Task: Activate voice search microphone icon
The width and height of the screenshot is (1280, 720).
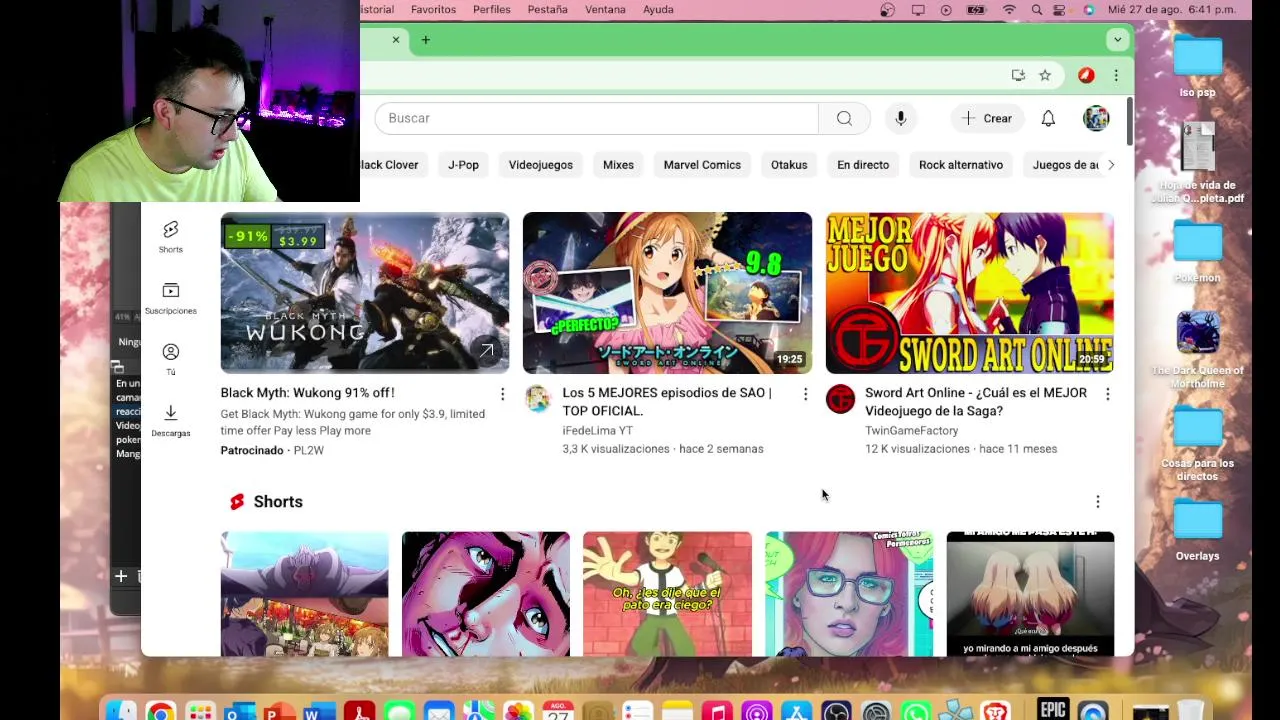Action: tap(900, 118)
